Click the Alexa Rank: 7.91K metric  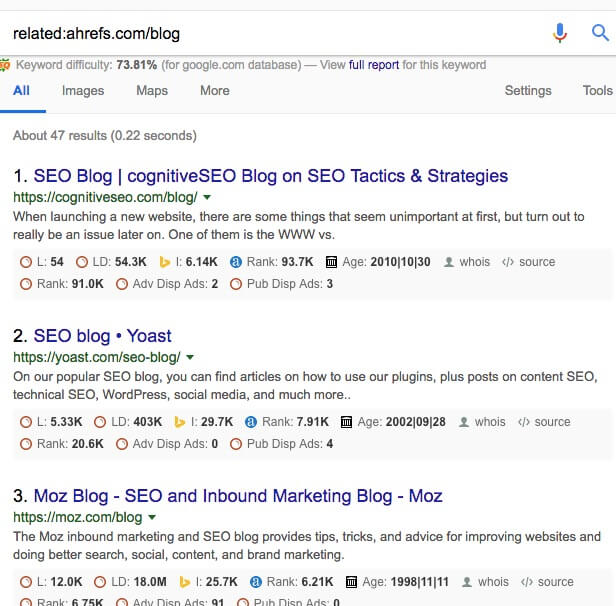pyautogui.click(x=287, y=422)
